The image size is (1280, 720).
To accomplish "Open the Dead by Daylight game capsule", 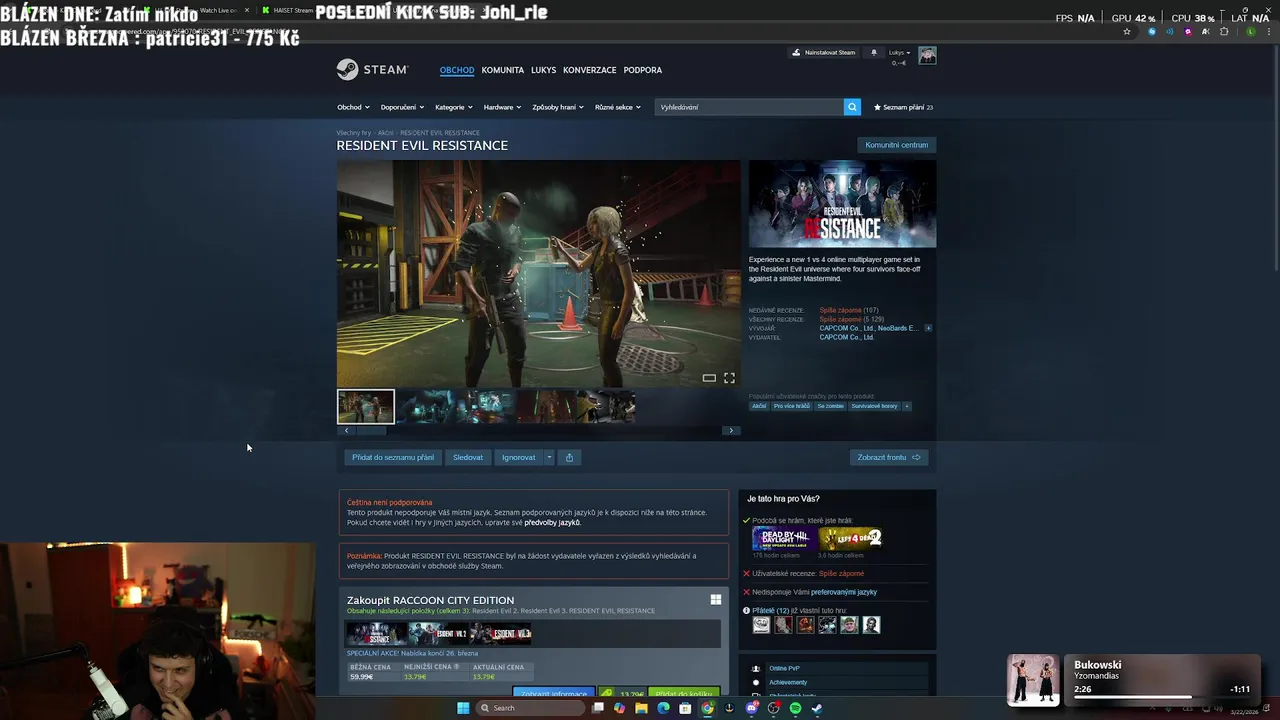I will [x=782, y=538].
